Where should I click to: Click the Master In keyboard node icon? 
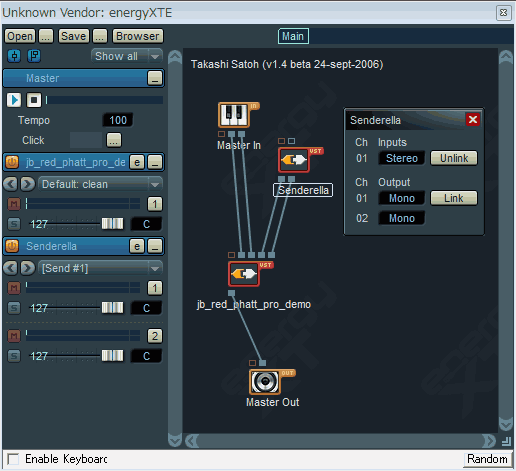pyautogui.click(x=234, y=115)
